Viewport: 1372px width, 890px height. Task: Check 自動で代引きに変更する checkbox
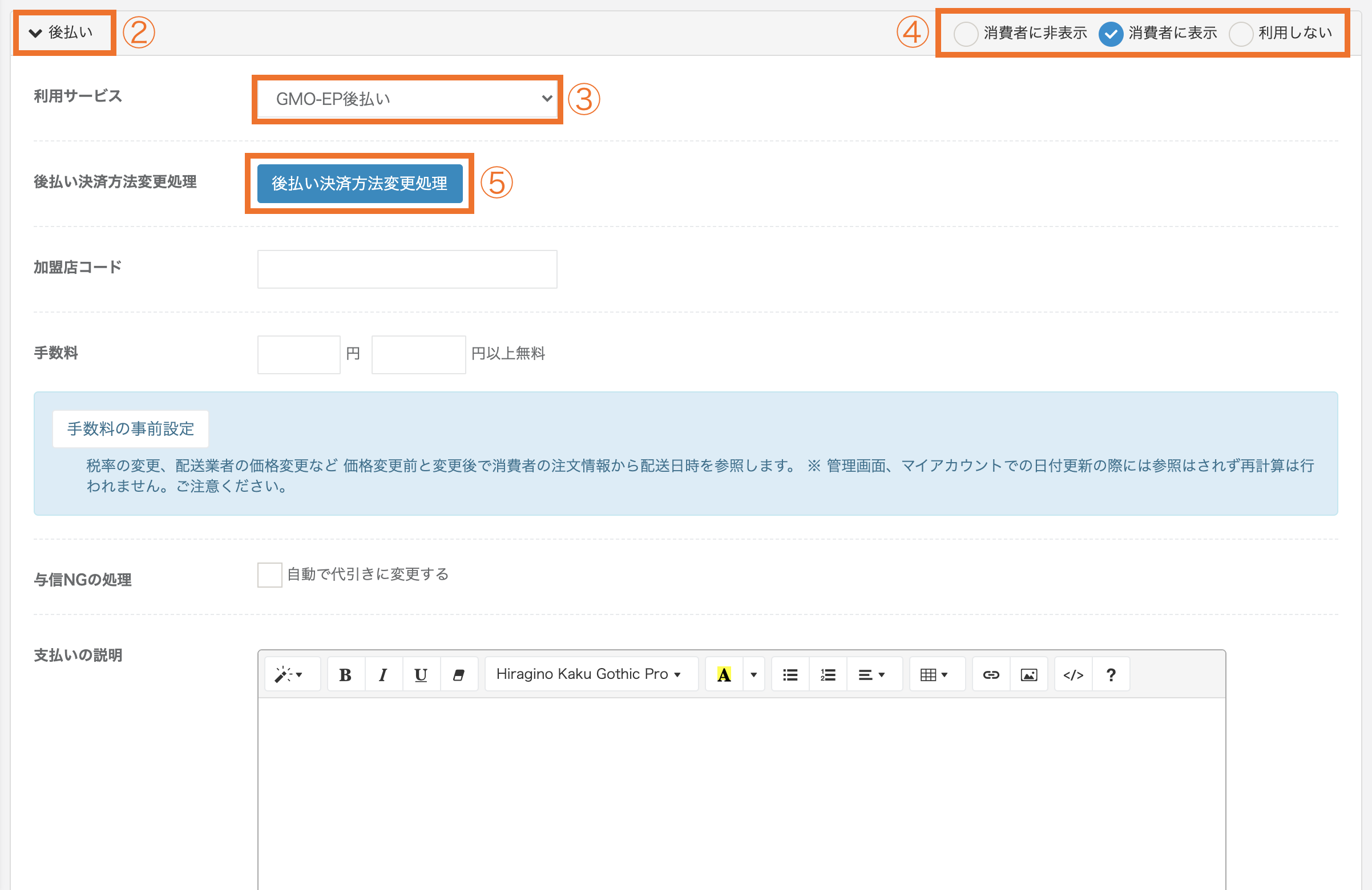269,575
